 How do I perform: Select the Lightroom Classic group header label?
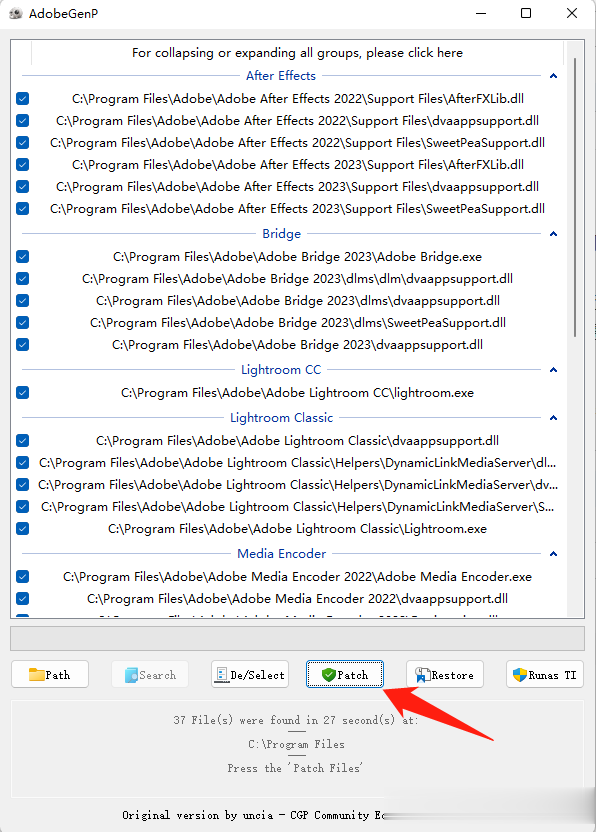point(281,418)
